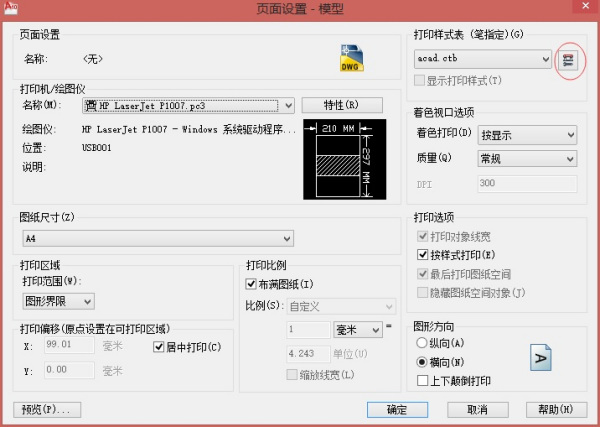Toggle 隐藏图纸空间对象(J) checkbox
Viewport: 600px width, 427px height.
(x=422, y=293)
